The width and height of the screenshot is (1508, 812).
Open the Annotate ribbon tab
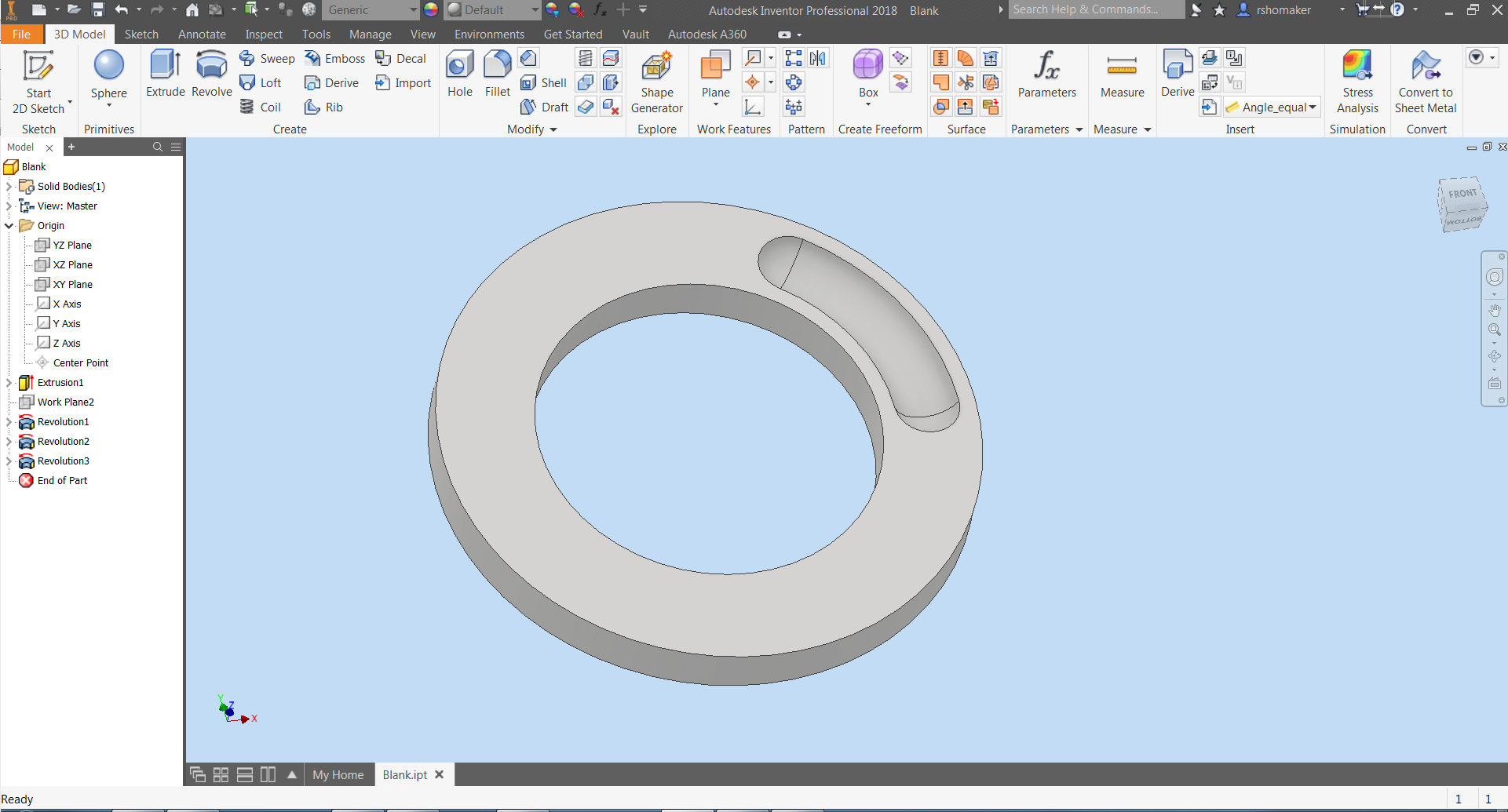pos(202,35)
